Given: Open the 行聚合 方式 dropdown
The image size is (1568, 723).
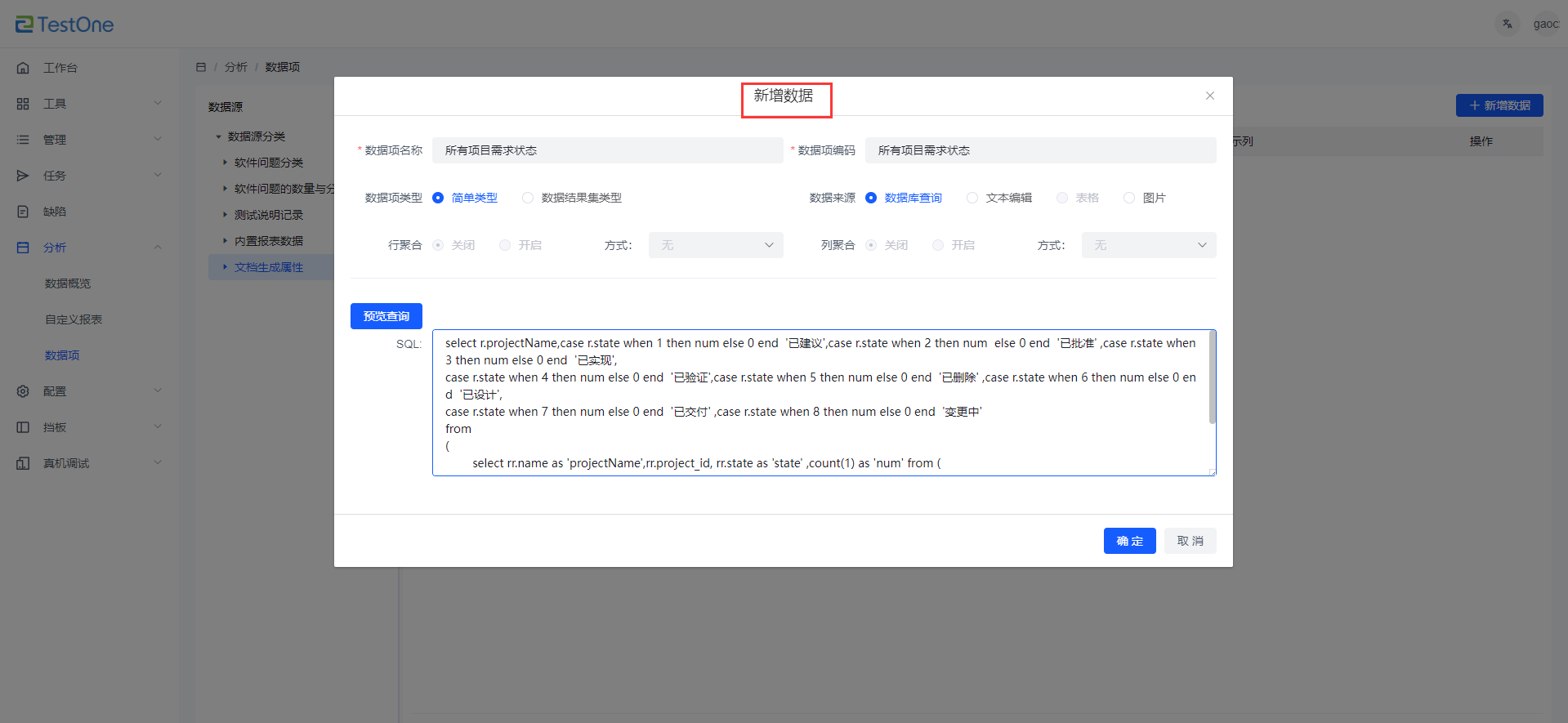Looking at the screenshot, I should pos(716,245).
